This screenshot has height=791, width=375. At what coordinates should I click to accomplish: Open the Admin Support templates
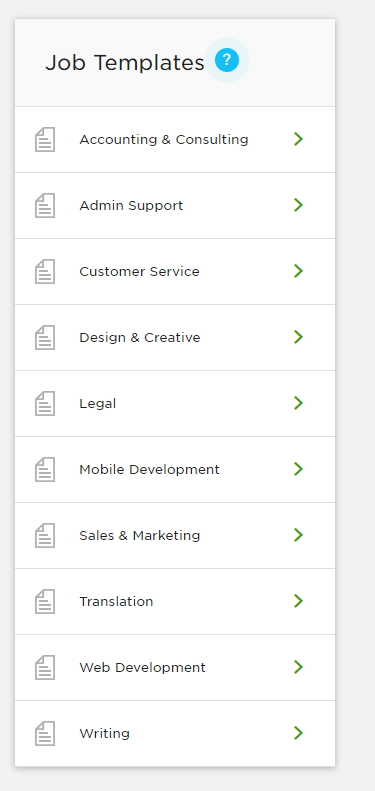point(175,205)
